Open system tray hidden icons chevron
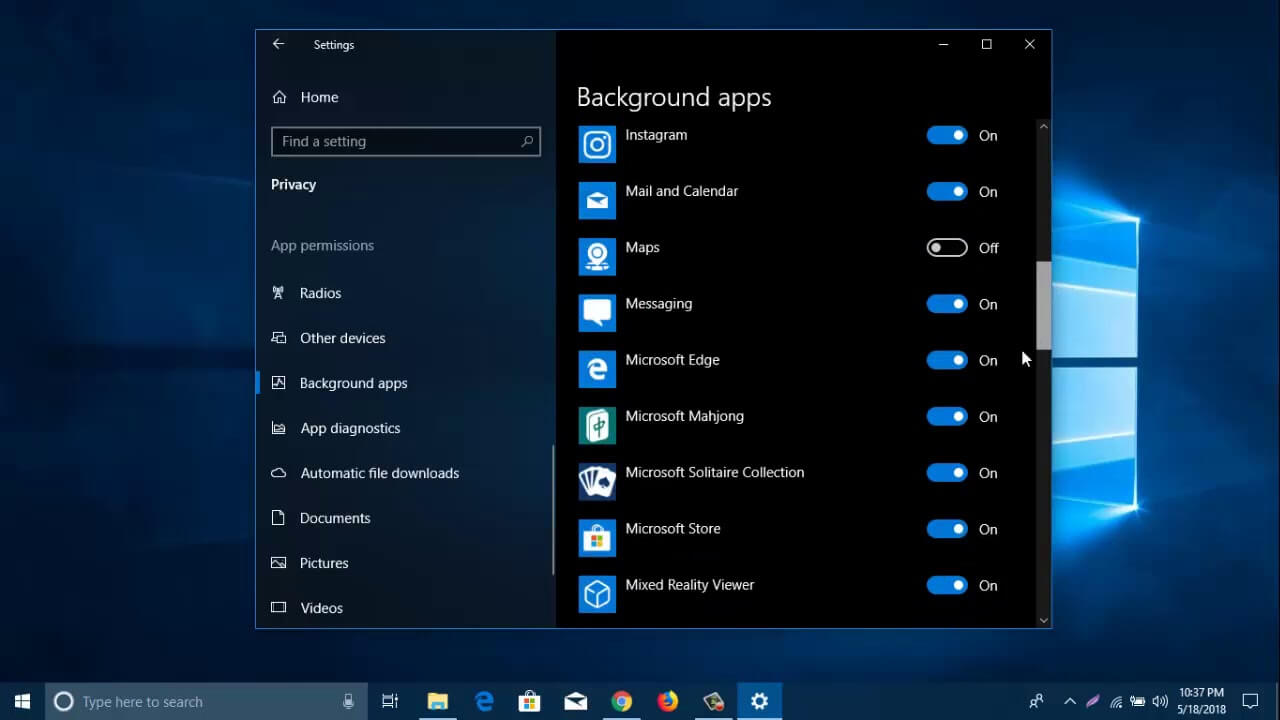The image size is (1280, 720). [x=1070, y=702]
